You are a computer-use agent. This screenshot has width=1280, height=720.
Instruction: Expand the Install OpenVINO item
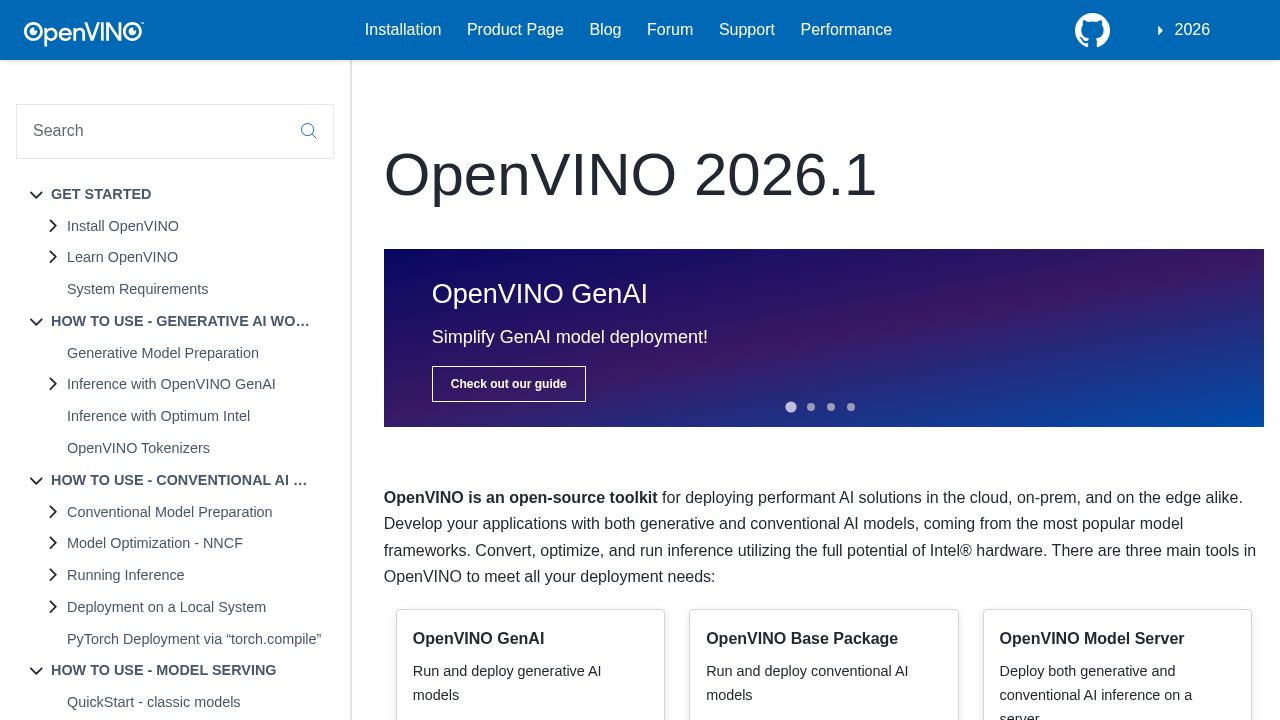coord(53,226)
